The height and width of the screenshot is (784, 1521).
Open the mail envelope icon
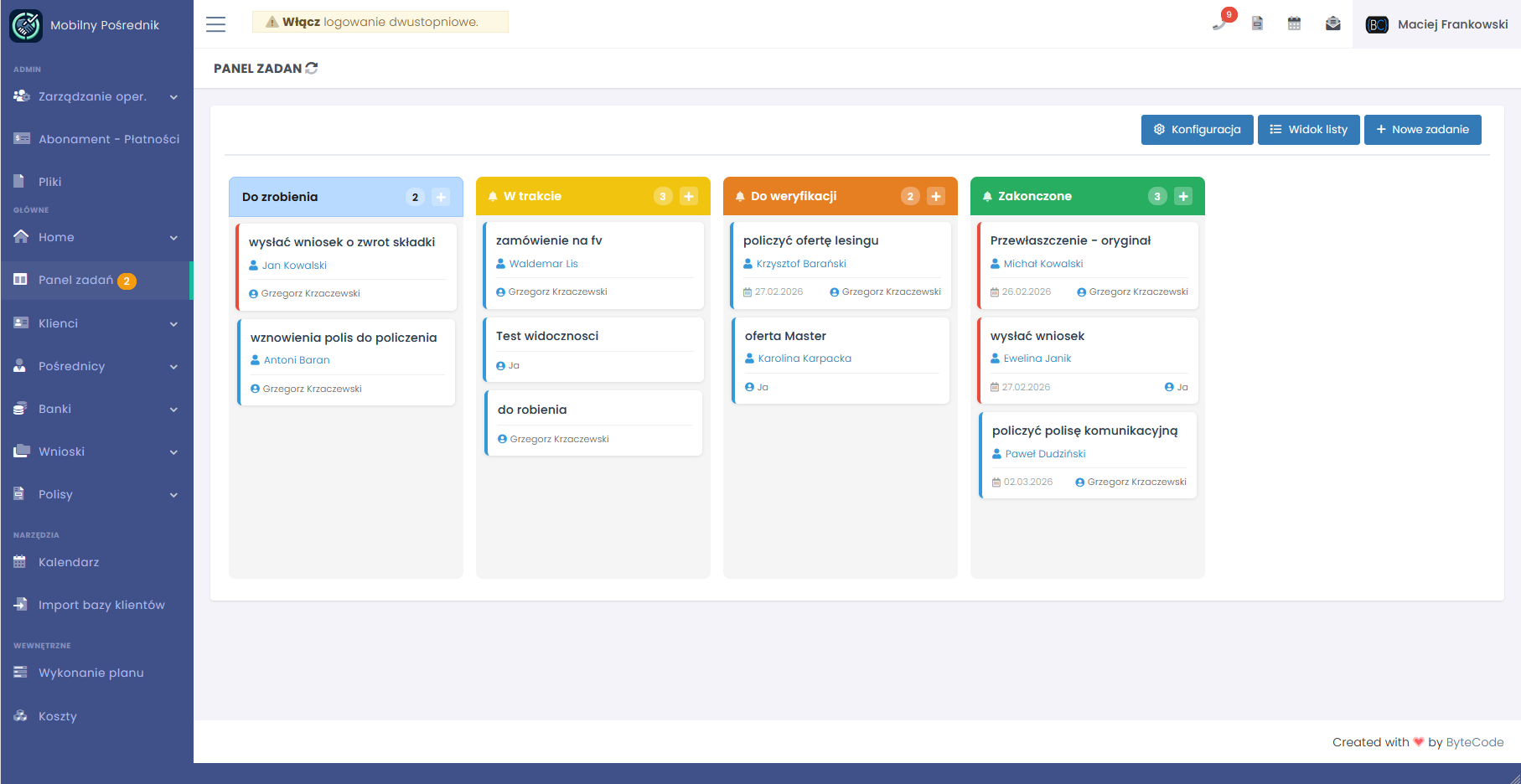pyautogui.click(x=1332, y=23)
